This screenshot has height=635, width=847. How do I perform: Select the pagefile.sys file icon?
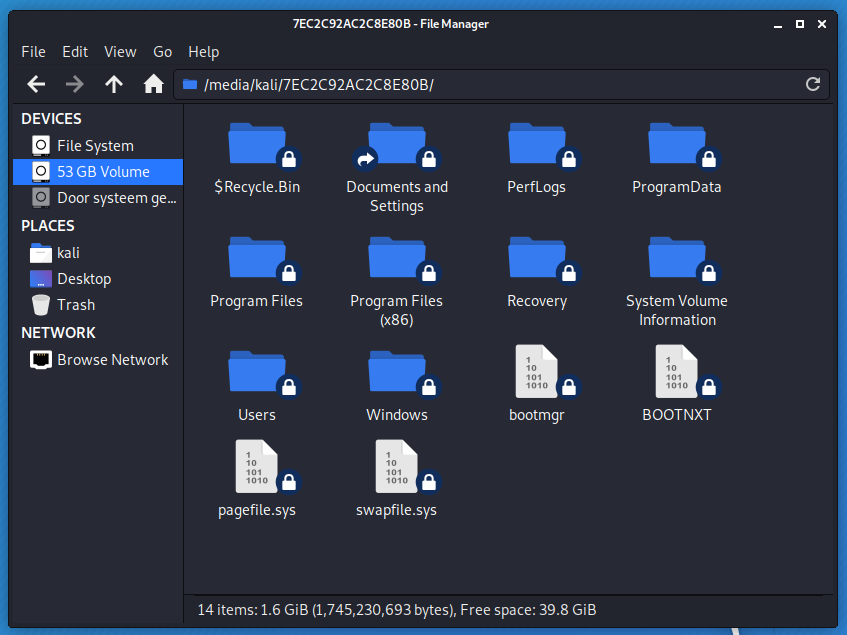click(x=257, y=466)
